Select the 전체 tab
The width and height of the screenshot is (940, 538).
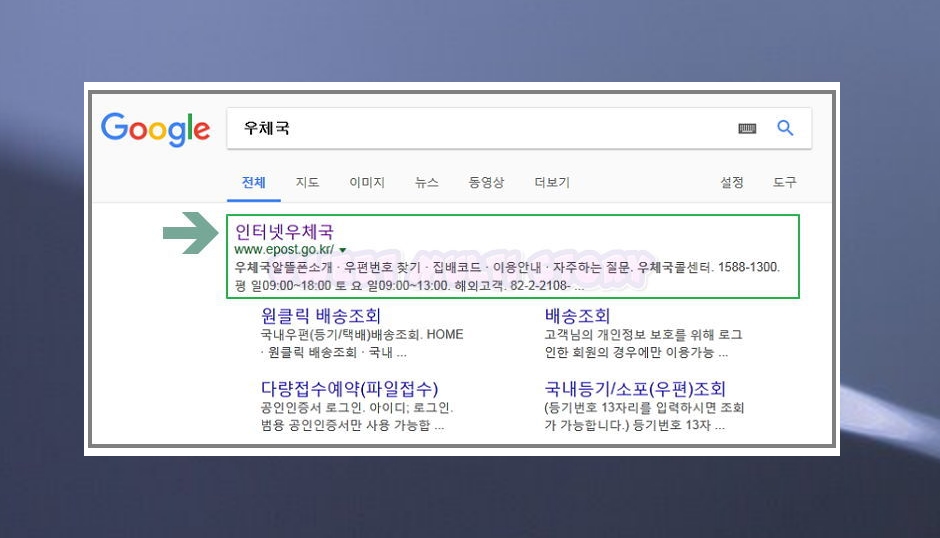pos(254,182)
